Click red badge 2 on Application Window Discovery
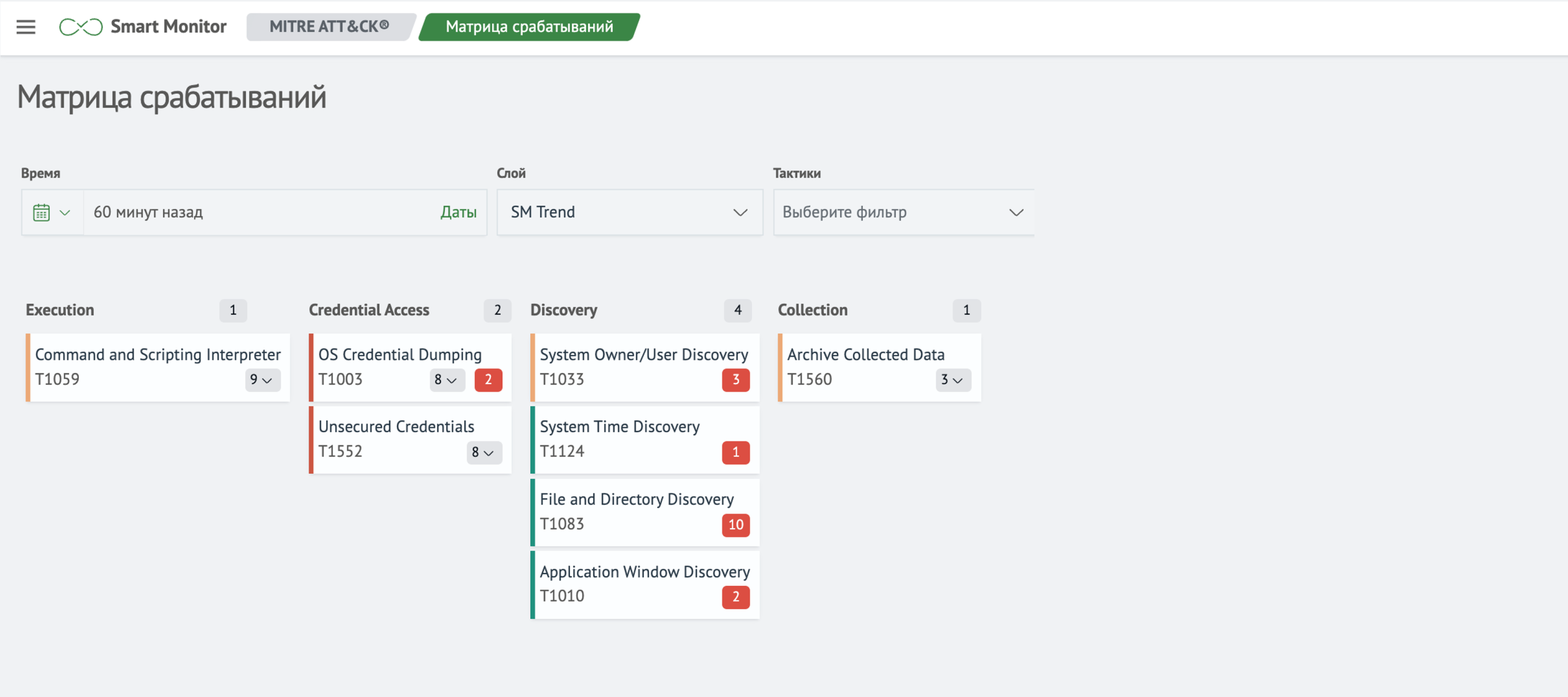This screenshot has width=1568, height=697. 736,597
